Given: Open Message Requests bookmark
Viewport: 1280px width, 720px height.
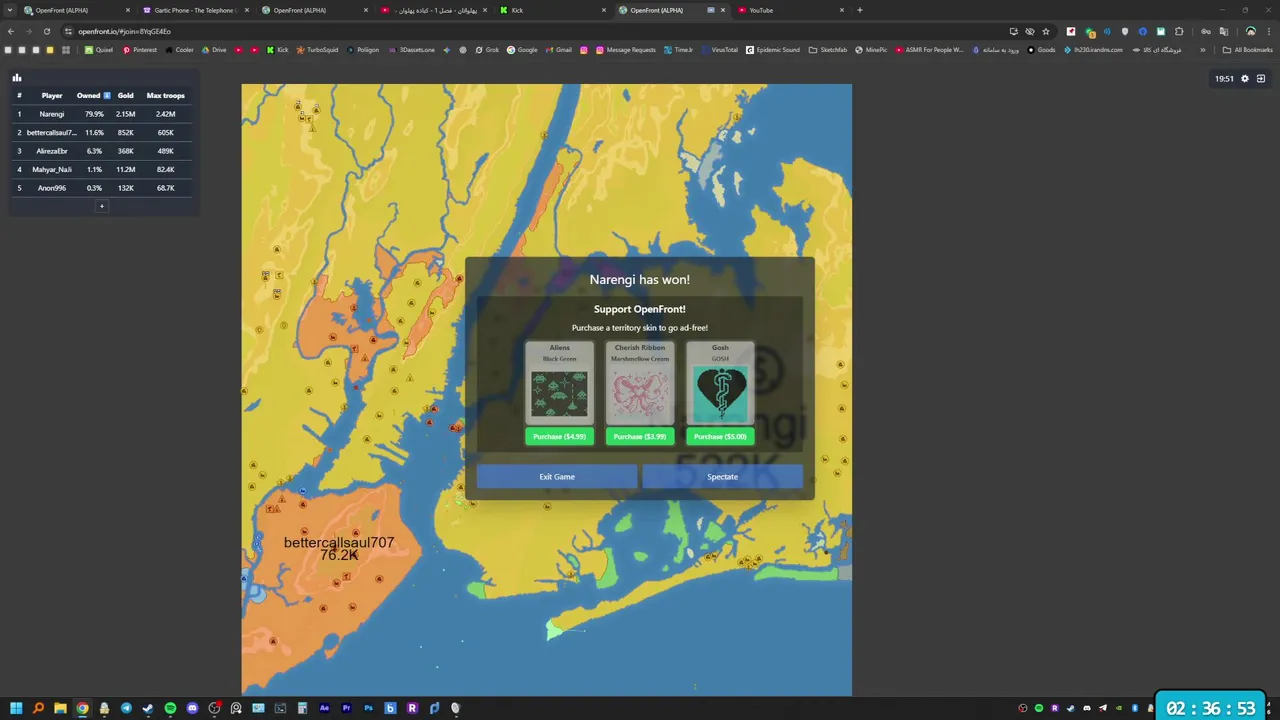Looking at the screenshot, I should (x=625, y=50).
